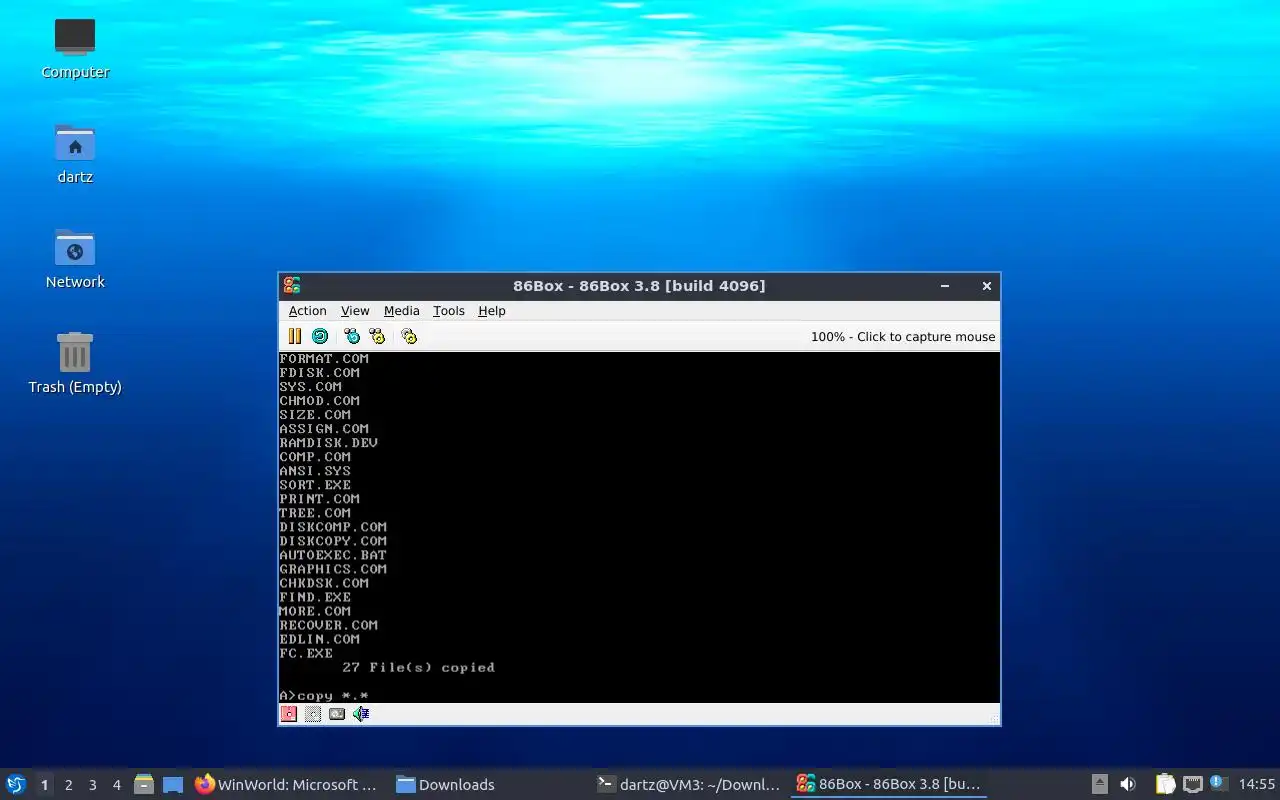This screenshot has width=1280, height=800.
Task: Open the Tools menu
Action: (x=449, y=311)
